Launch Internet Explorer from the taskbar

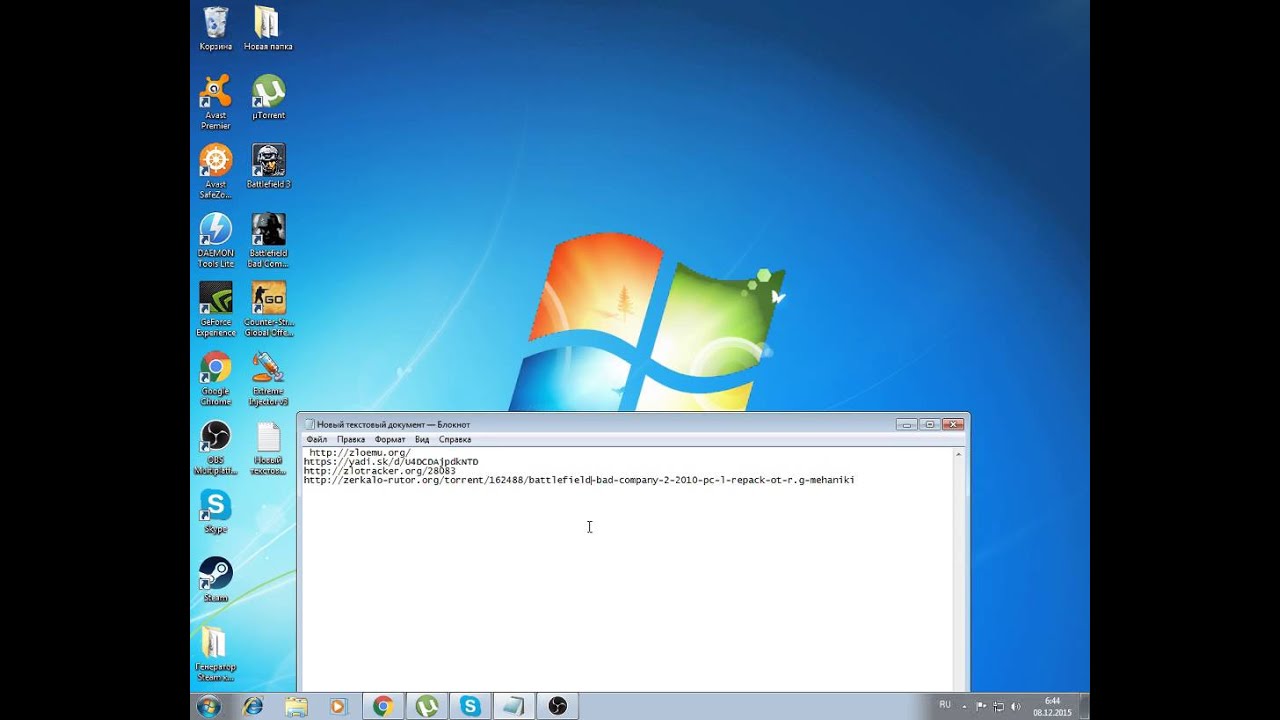pyautogui.click(x=253, y=706)
